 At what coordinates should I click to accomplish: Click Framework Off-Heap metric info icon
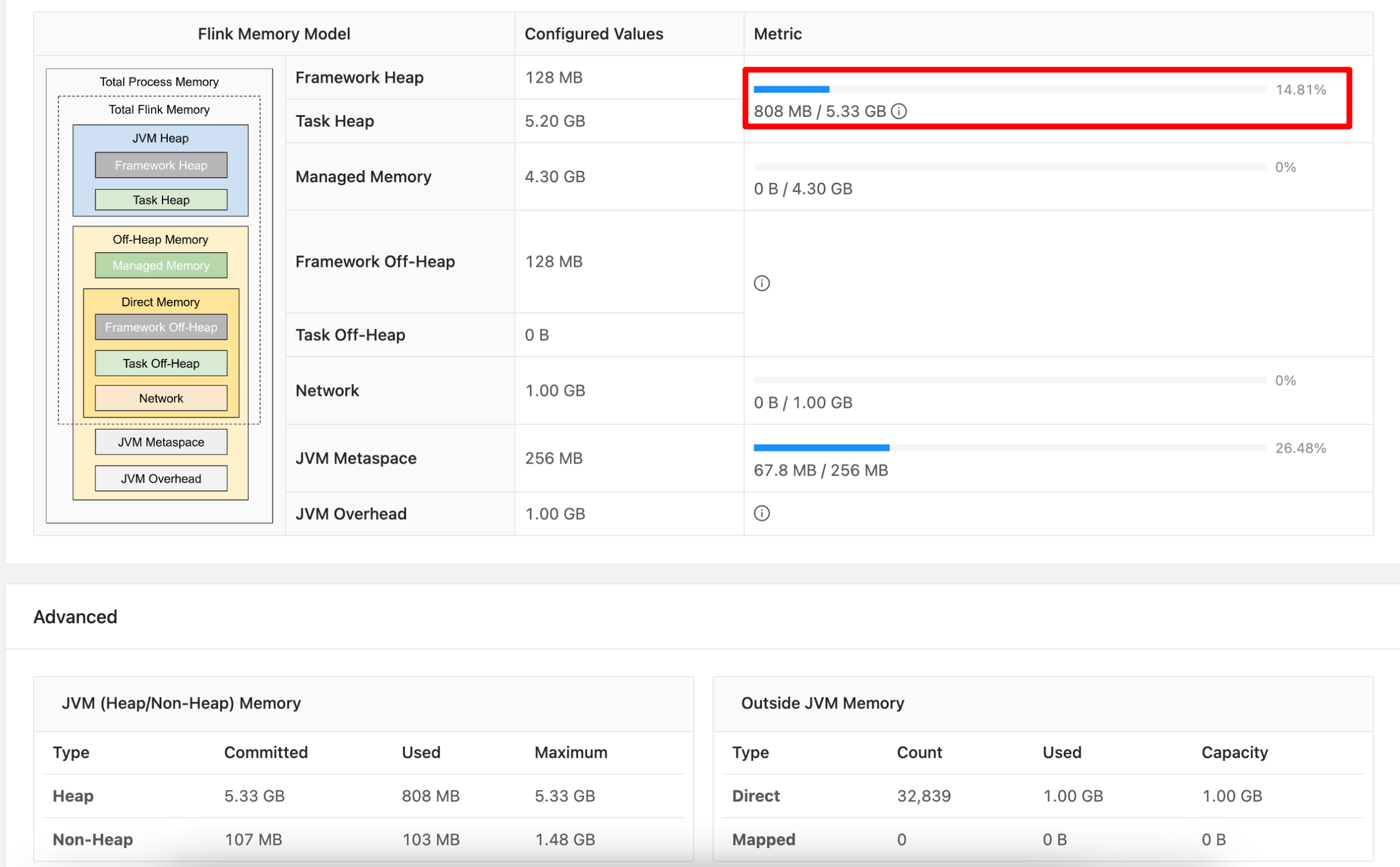[761, 283]
